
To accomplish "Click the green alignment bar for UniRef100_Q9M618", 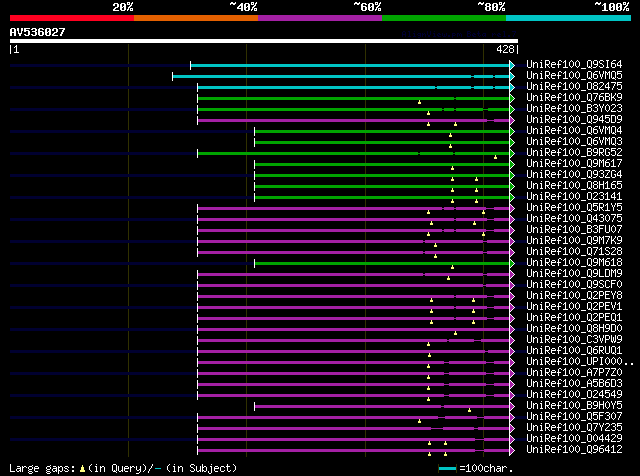I will tap(382, 263).
